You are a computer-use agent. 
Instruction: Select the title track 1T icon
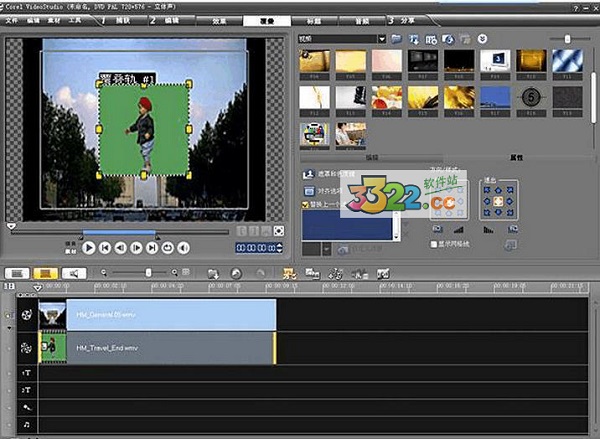(x=25, y=372)
